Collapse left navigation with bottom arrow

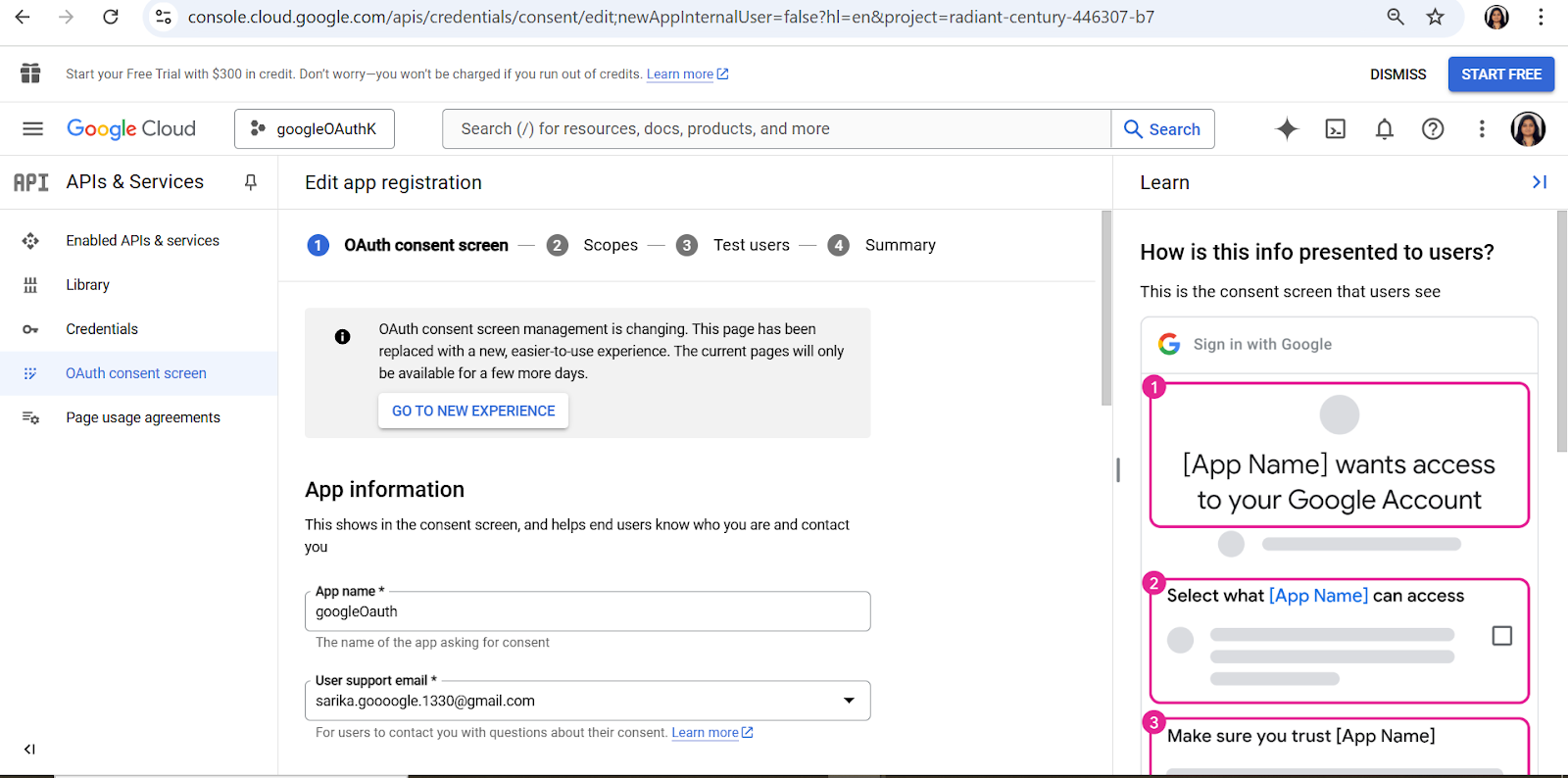[x=29, y=750]
